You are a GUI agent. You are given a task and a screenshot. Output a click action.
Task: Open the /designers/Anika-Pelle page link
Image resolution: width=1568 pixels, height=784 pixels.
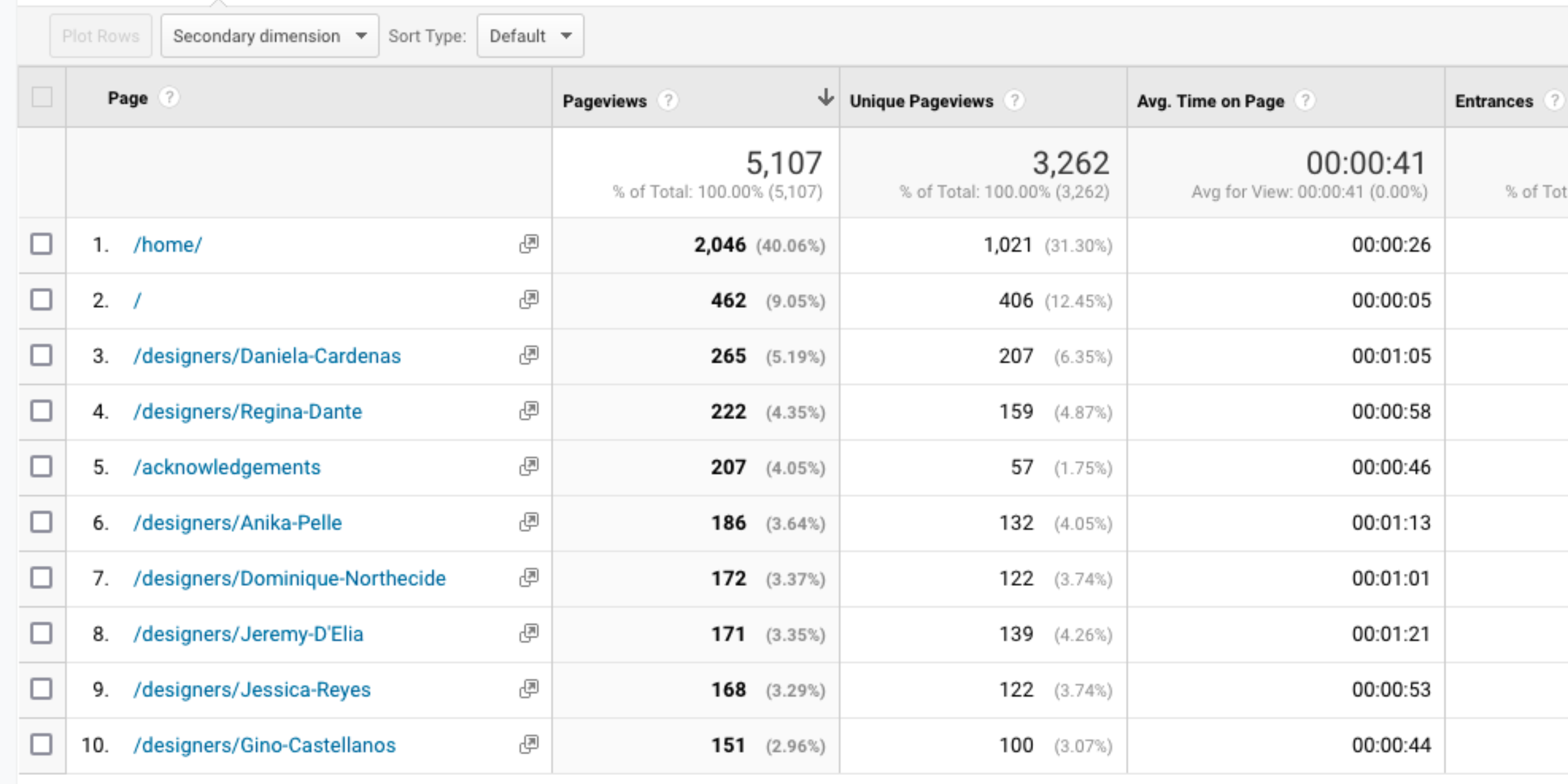point(238,522)
